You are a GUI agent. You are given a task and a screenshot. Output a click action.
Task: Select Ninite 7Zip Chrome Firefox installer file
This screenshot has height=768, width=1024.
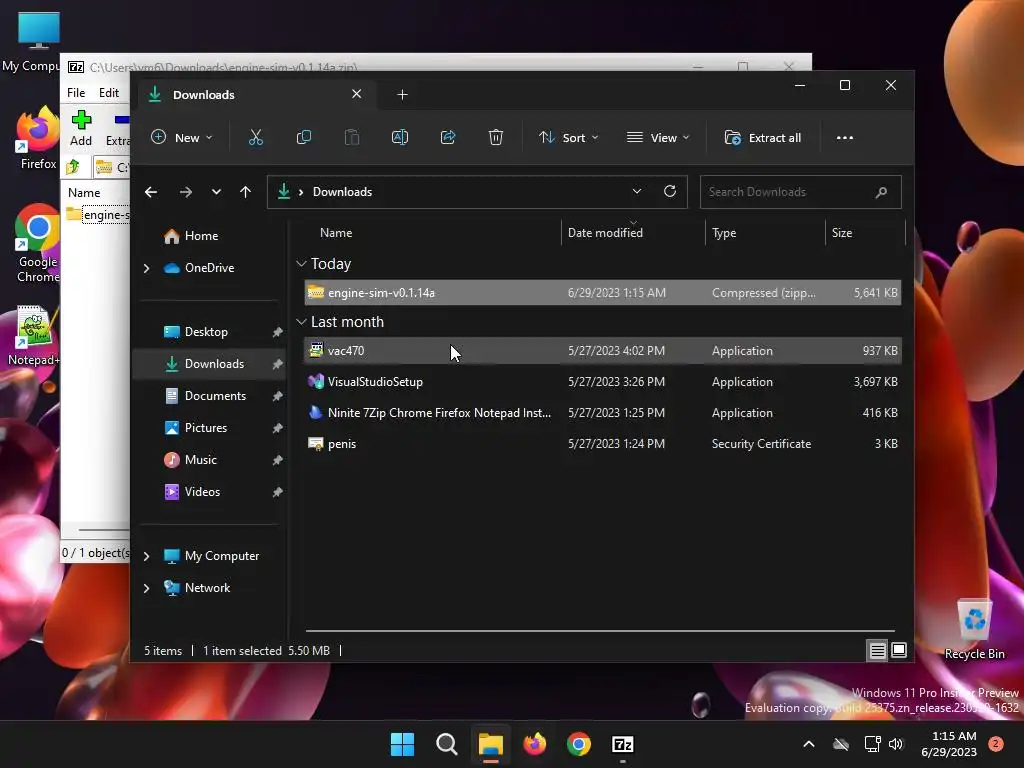(602, 413)
